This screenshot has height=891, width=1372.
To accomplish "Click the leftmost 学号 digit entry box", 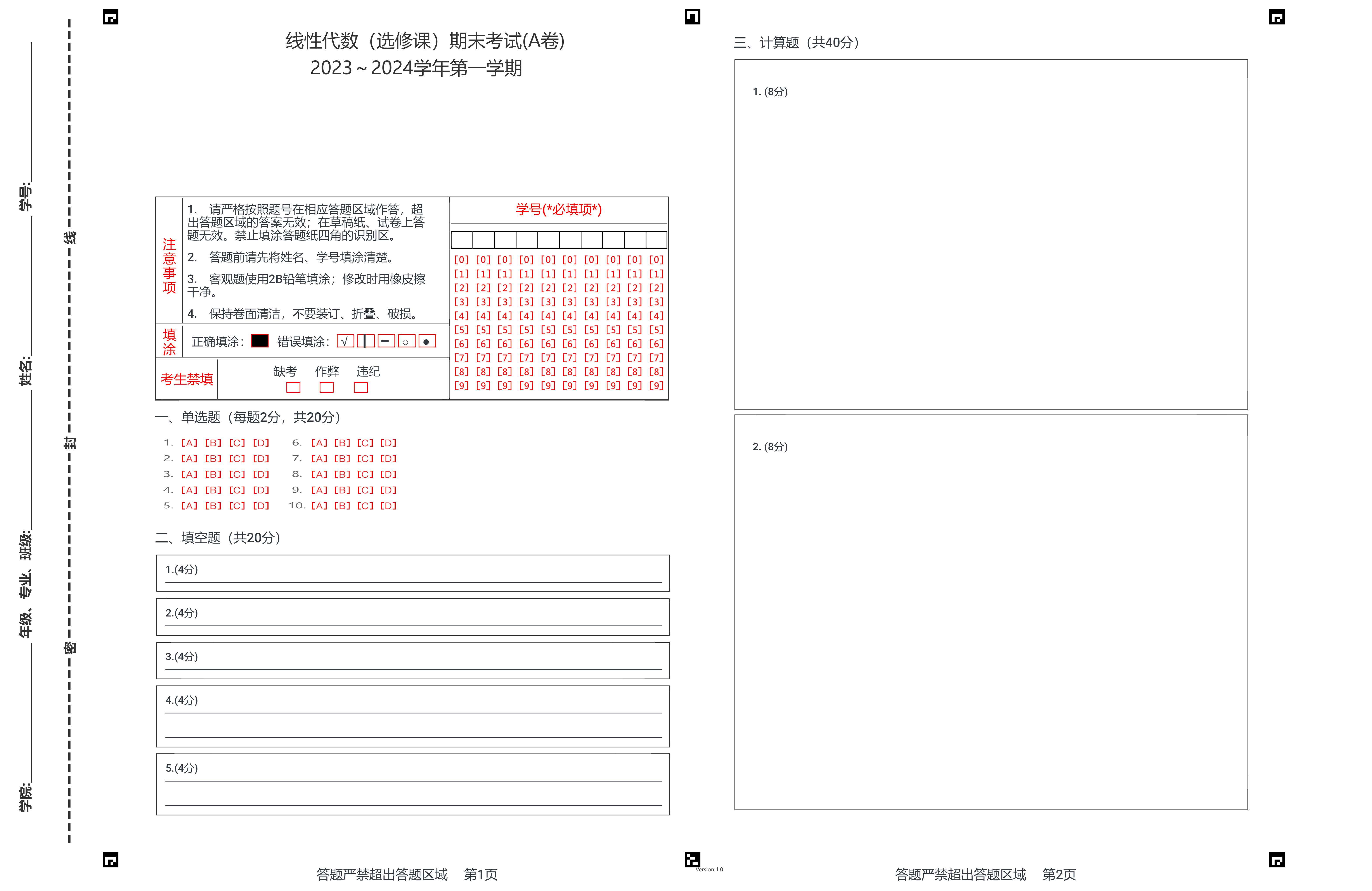I will click(462, 240).
